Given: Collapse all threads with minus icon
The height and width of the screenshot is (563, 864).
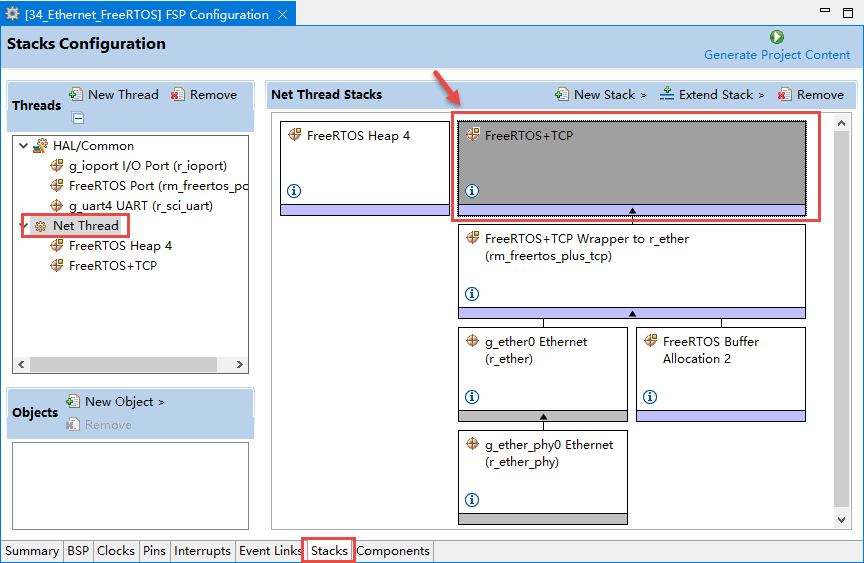Looking at the screenshot, I should 78,118.
